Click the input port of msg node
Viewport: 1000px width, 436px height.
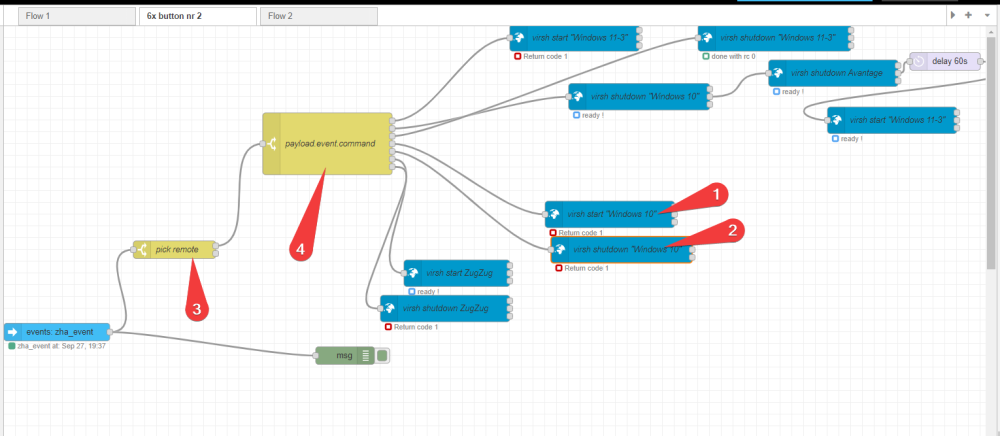pyautogui.click(x=316, y=356)
